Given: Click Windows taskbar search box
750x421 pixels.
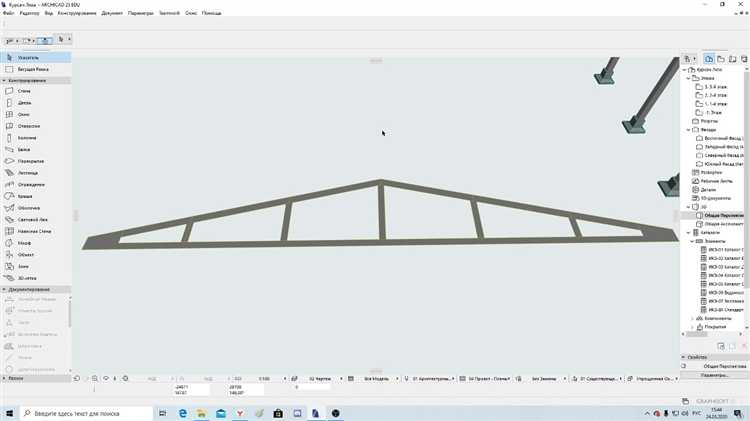Looking at the screenshot, I should pos(86,413).
